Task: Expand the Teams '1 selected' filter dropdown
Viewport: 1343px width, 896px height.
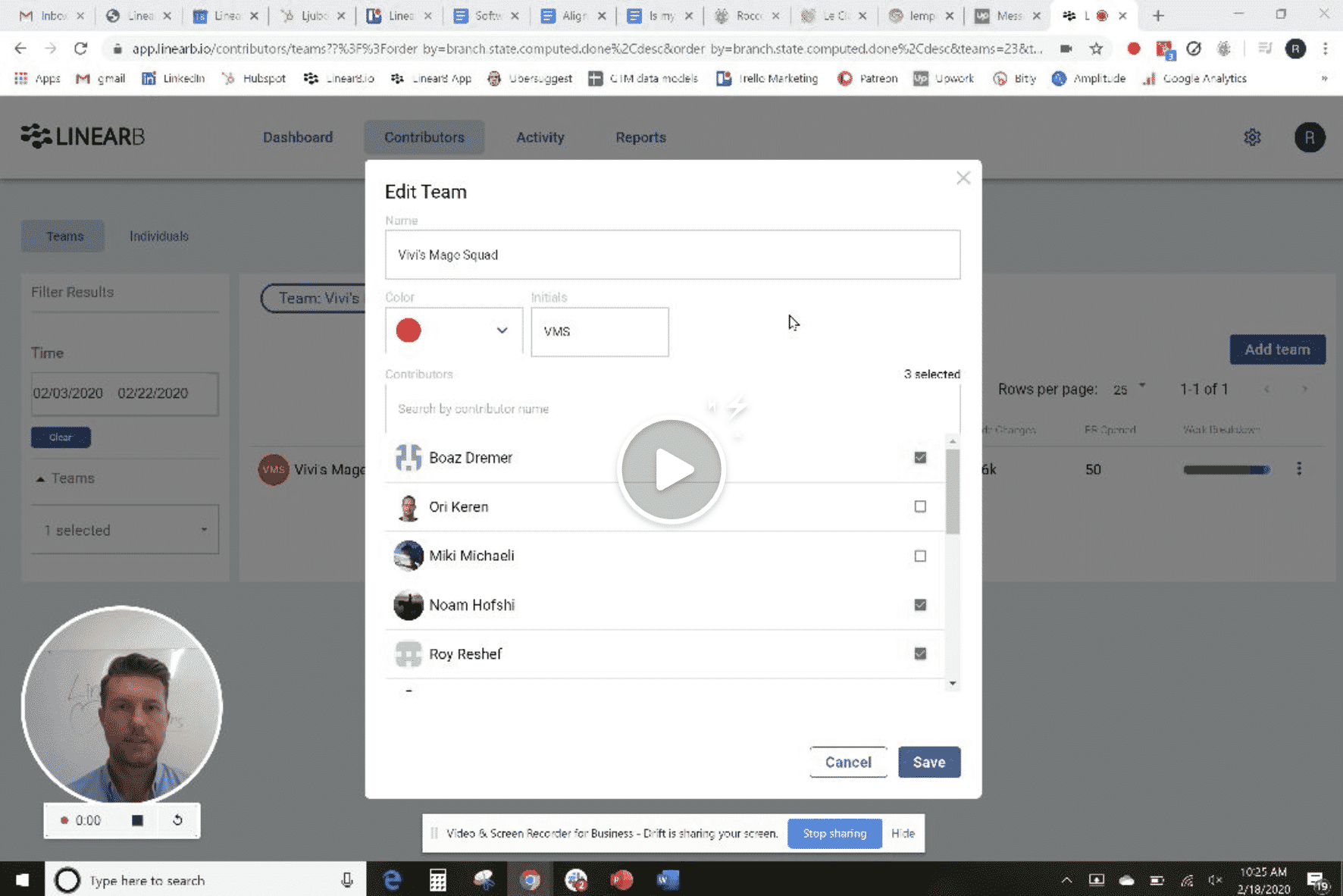Action: (x=125, y=530)
